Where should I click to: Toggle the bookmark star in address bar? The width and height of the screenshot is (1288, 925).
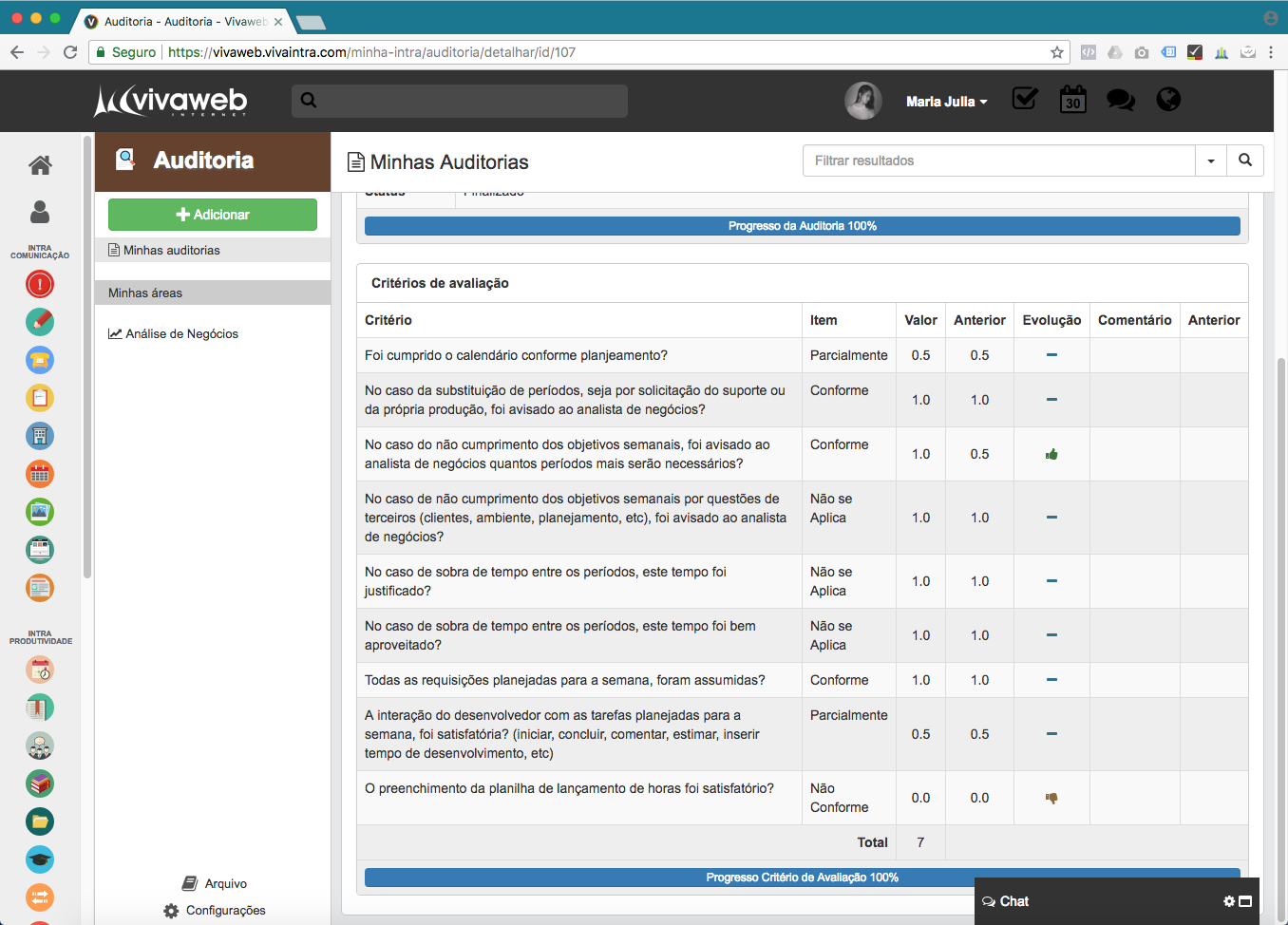[1056, 52]
